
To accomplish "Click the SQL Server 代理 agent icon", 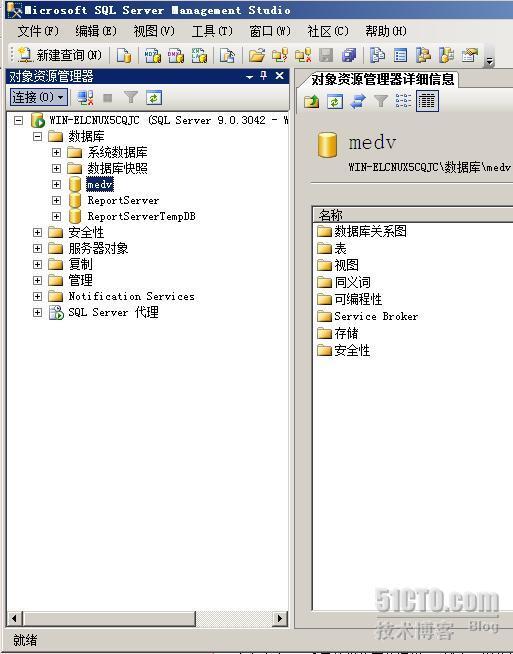I will coord(56,312).
